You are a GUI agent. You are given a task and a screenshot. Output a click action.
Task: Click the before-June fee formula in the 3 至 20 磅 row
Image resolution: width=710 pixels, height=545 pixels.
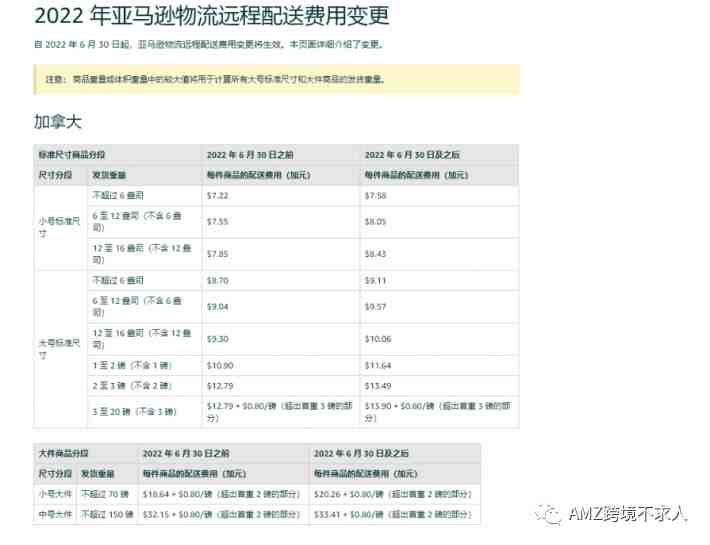(x=279, y=412)
